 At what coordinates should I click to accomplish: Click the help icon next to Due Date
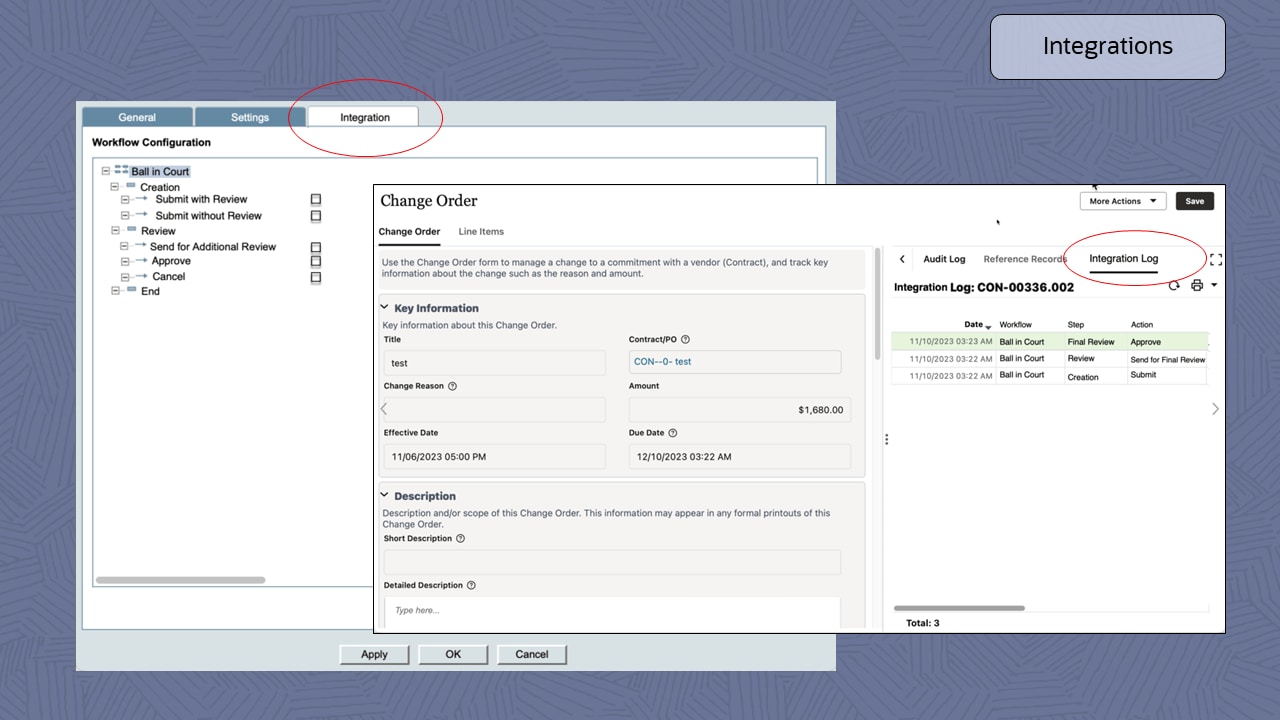(672, 433)
